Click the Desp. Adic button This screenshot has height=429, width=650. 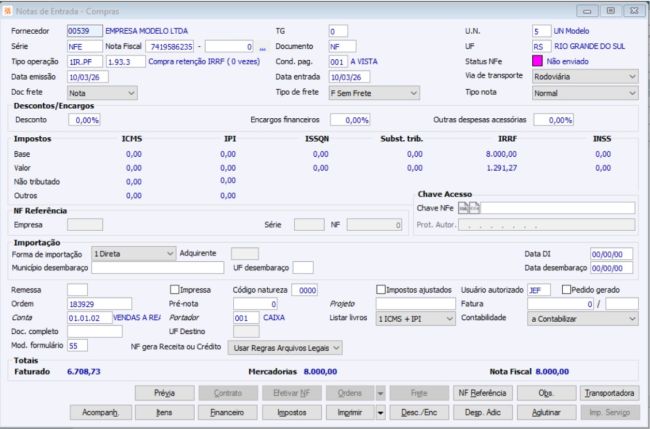[x=483, y=412]
